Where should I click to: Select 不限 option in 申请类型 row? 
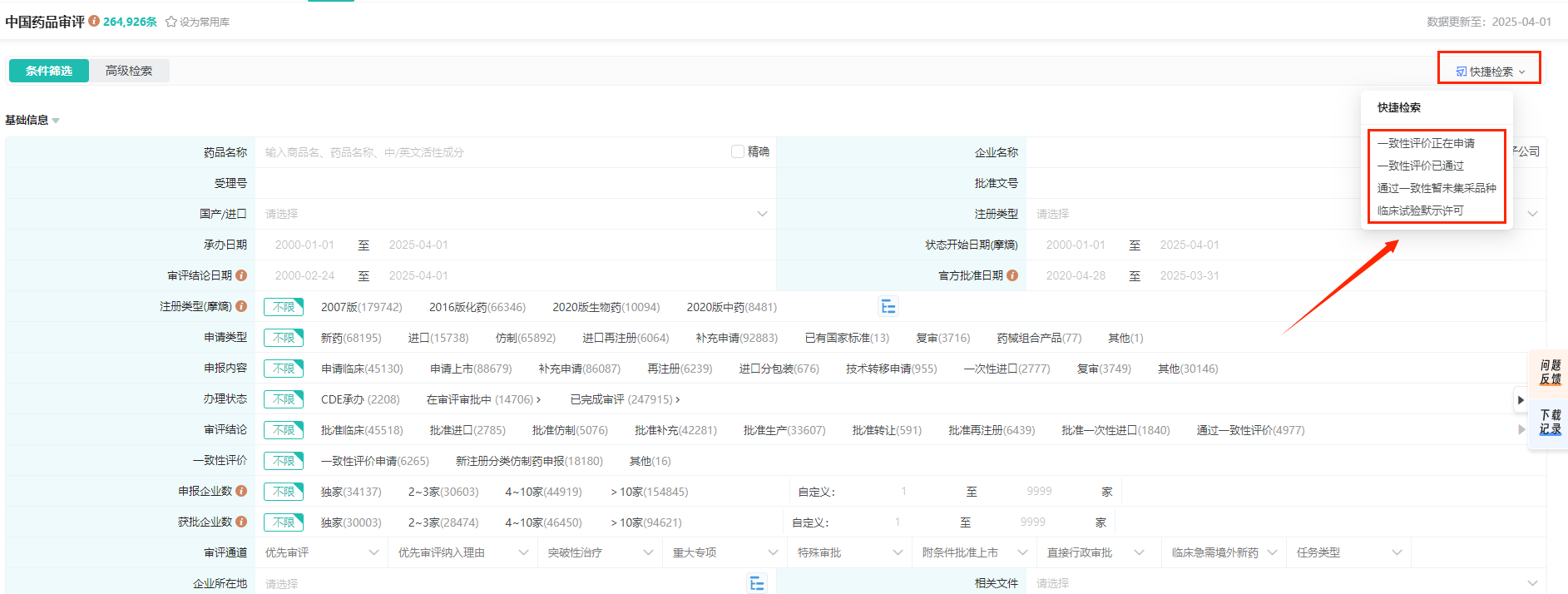click(284, 338)
